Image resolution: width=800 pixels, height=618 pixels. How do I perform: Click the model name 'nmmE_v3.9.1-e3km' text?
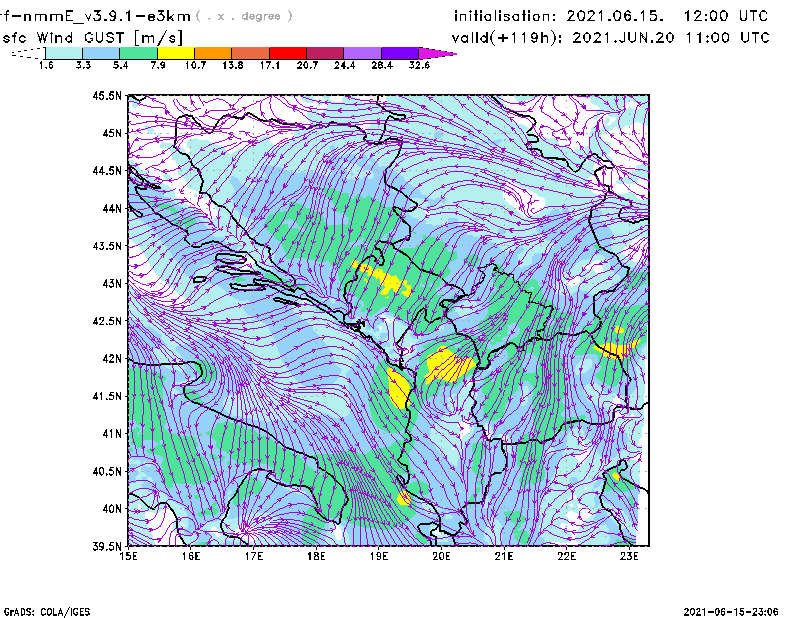pyautogui.click(x=106, y=16)
